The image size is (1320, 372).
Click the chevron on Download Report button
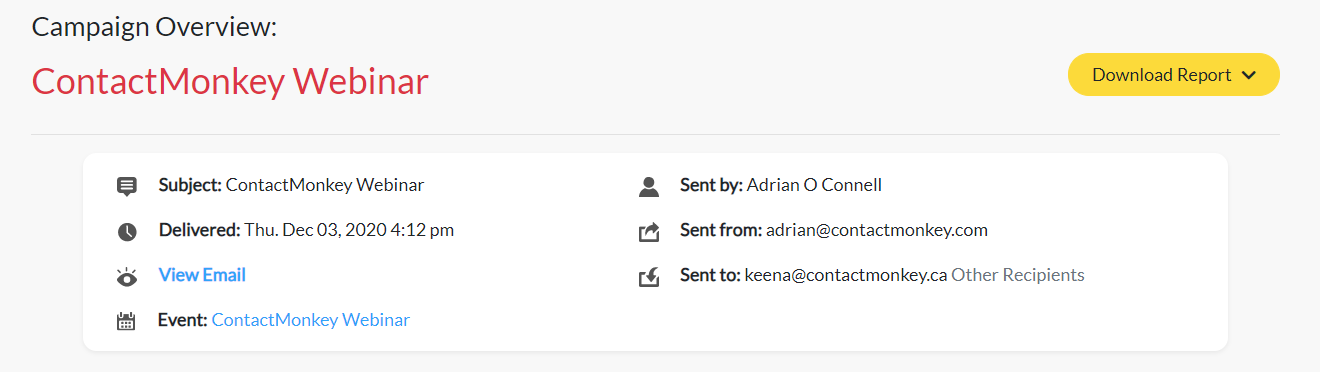(1248, 75)
